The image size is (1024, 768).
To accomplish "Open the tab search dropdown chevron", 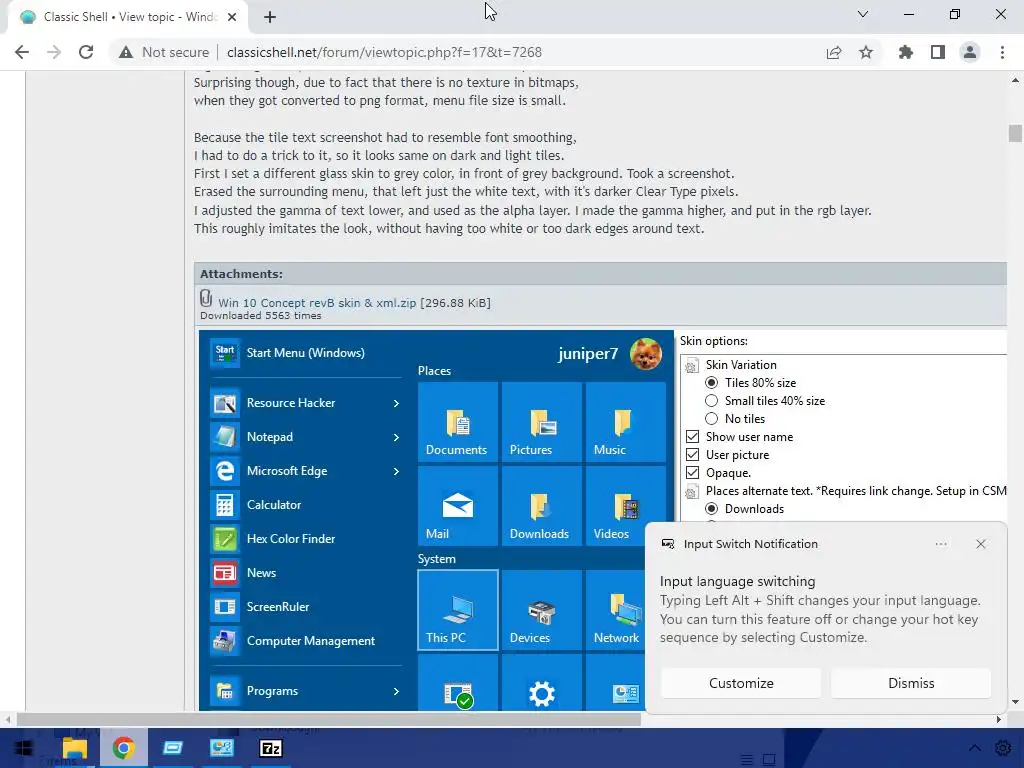I will pos(863,14).
